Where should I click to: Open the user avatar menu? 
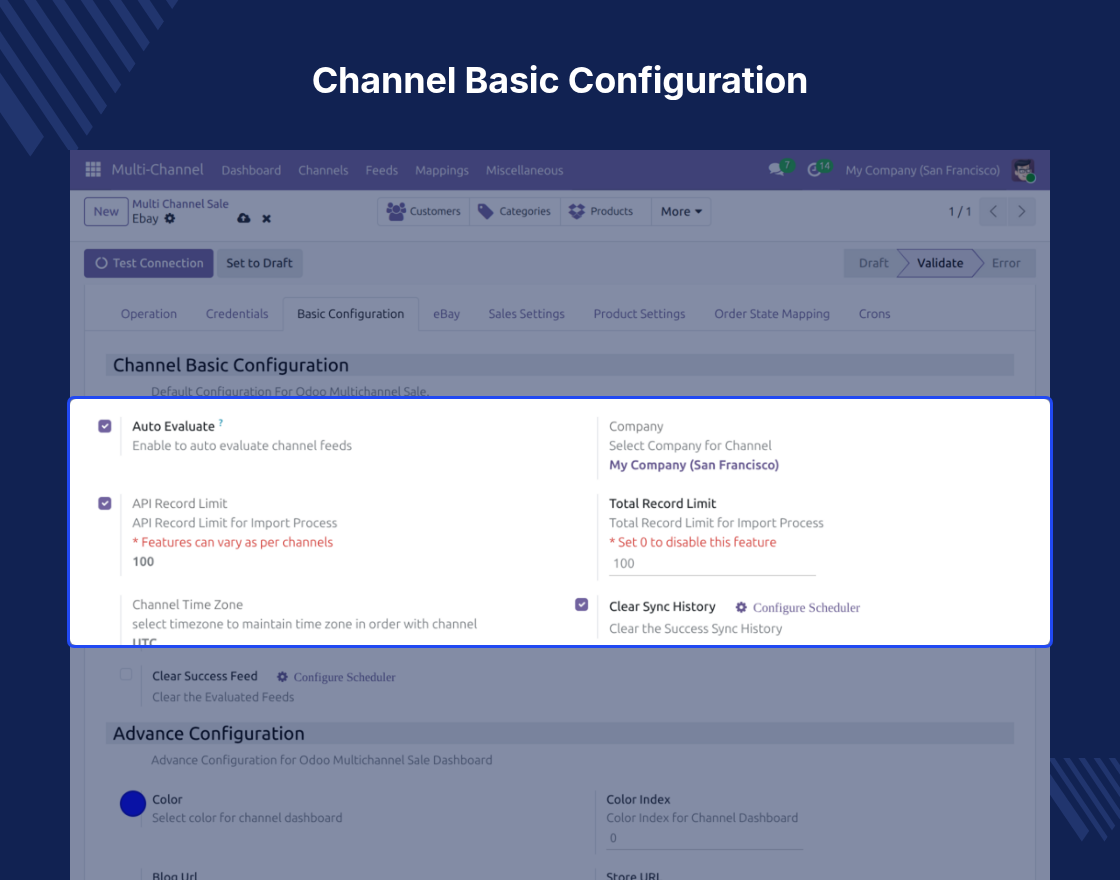point(1024,170)
